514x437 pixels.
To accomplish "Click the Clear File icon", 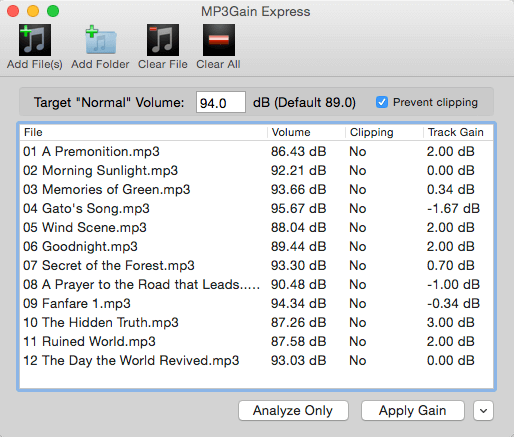I will (163, 40).
